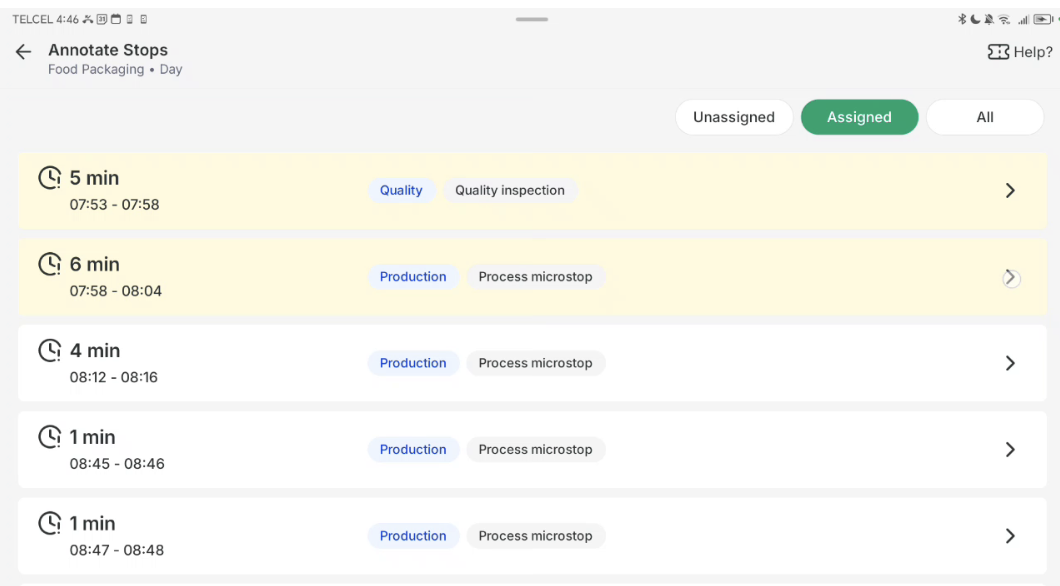Click clock icon of the 08:47 - 08:48 stop
The width and height of the screenshot is (1060, 586).
point(49,524)
